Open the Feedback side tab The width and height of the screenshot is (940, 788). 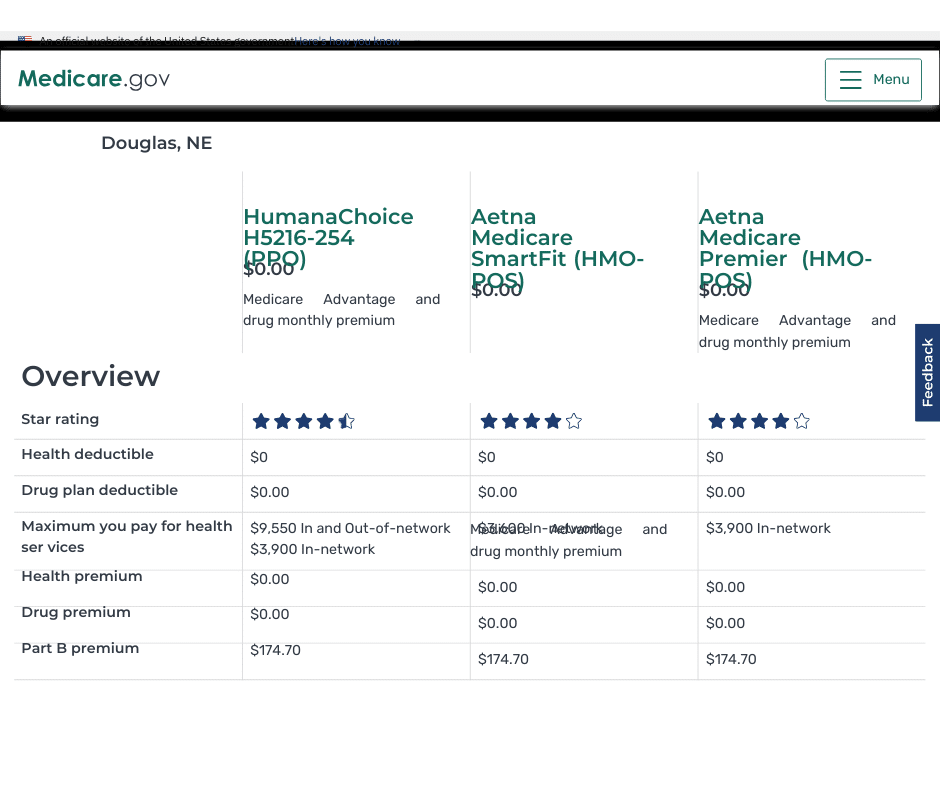pos(927,372)
